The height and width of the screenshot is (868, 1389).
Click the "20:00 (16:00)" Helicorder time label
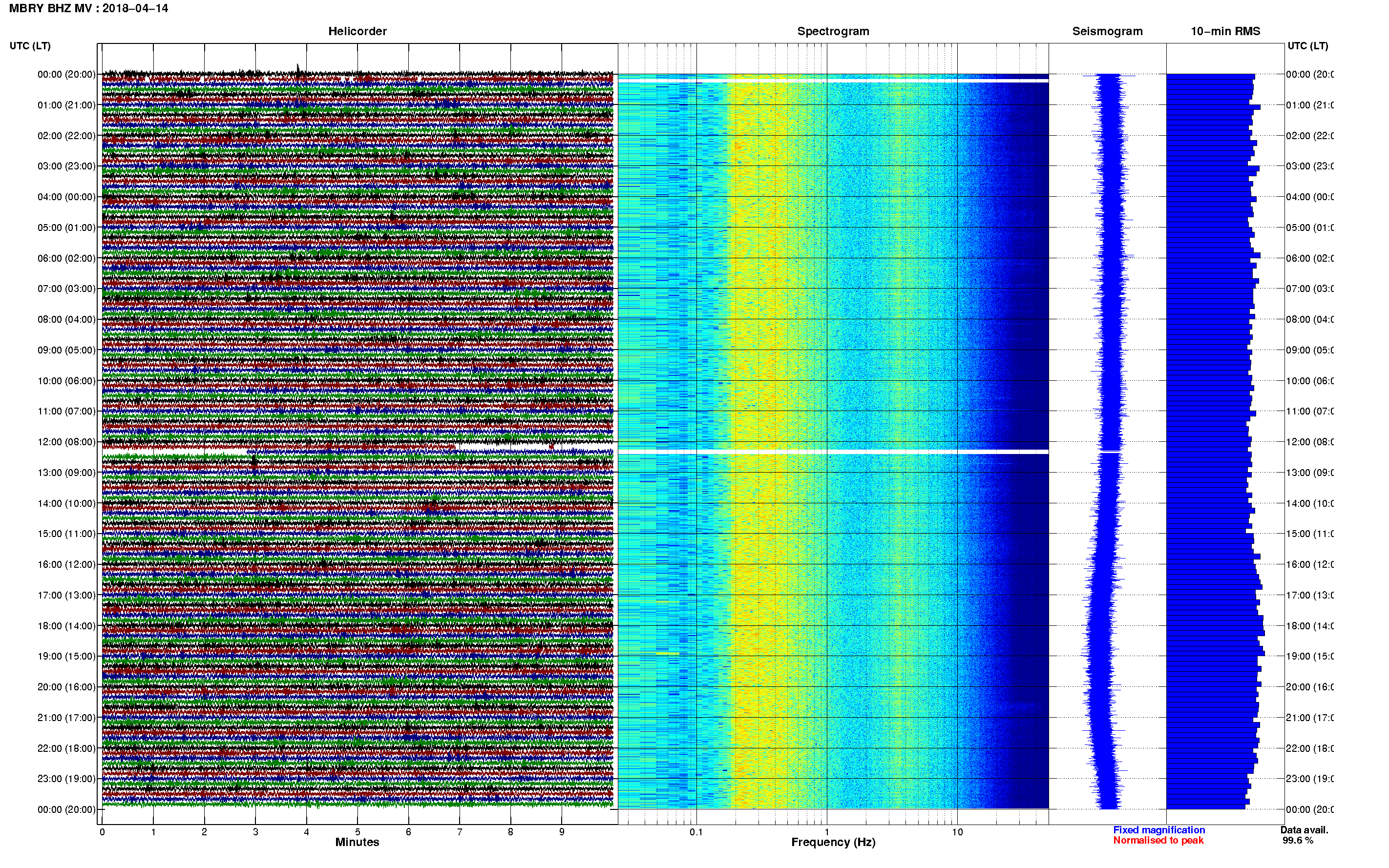click(x=66, y=687)
